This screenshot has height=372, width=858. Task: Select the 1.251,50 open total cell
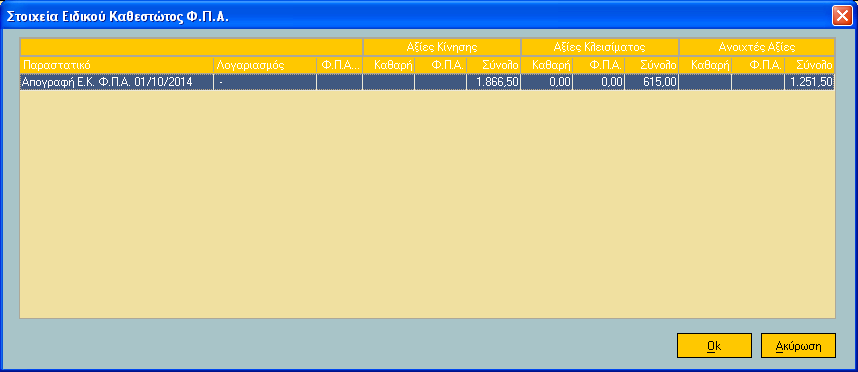click(x=810, y=83)
